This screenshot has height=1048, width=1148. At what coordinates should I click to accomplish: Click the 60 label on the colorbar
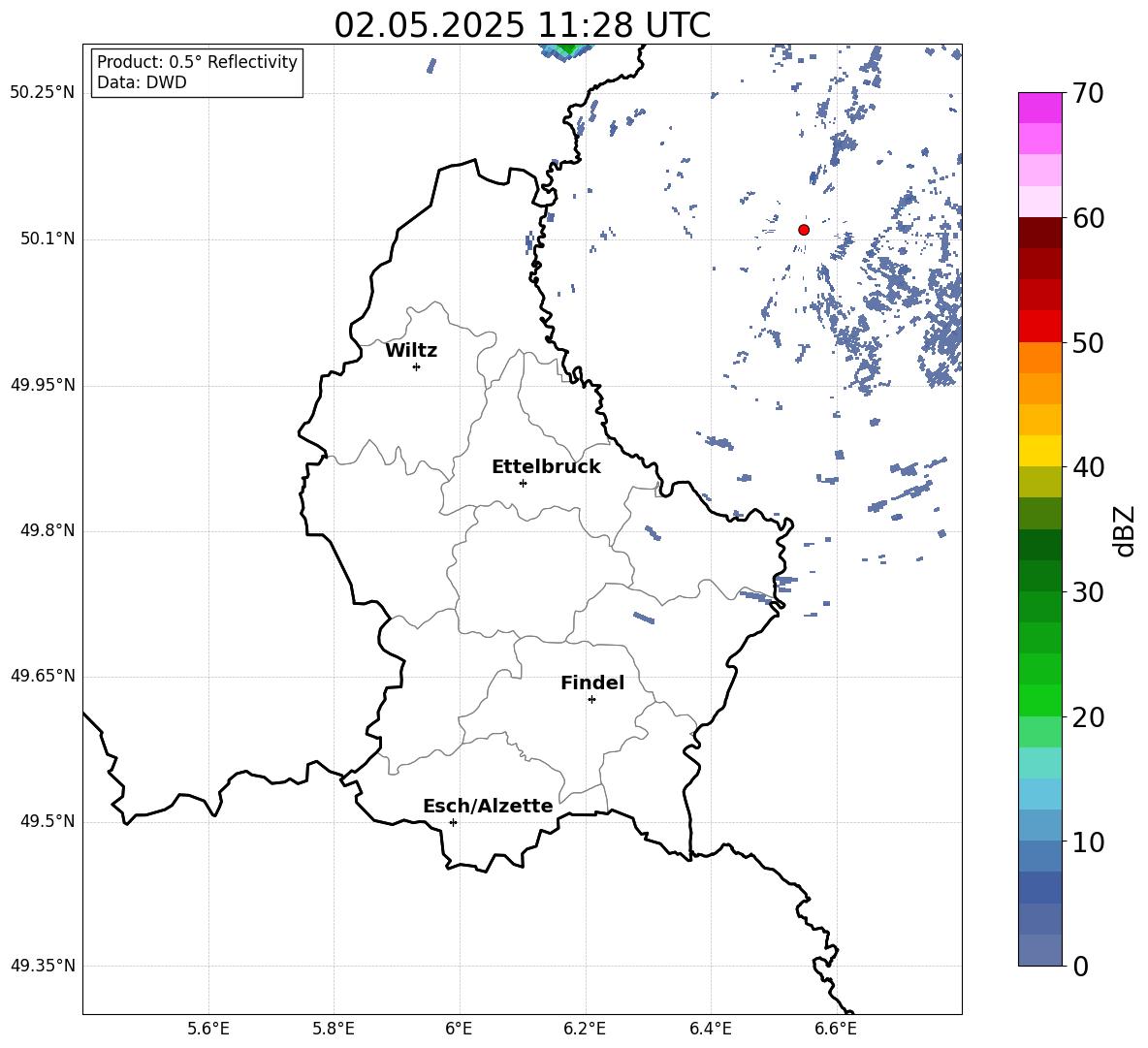coord(1088,218)
